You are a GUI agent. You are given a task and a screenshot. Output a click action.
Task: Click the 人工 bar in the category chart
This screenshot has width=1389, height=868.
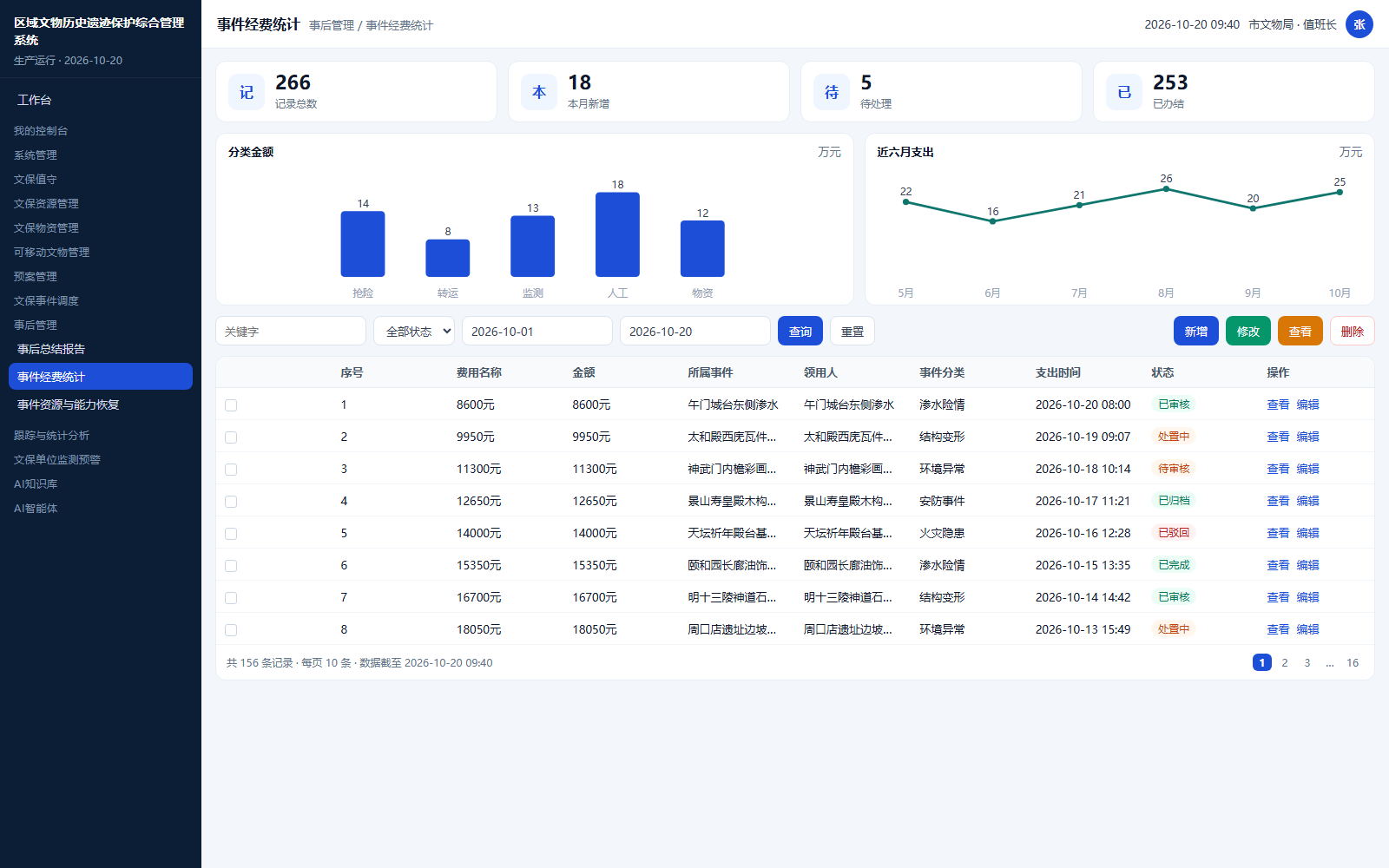(x=617, y=234)
